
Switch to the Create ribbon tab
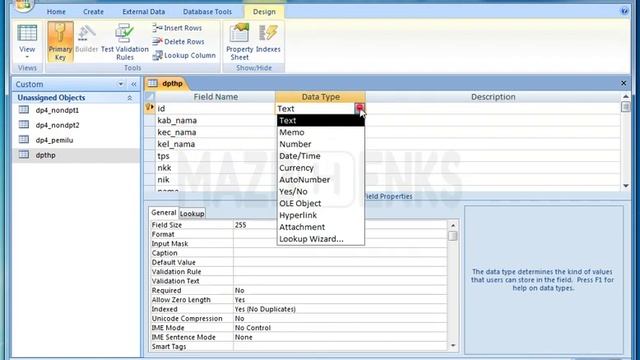click(93, 12)
